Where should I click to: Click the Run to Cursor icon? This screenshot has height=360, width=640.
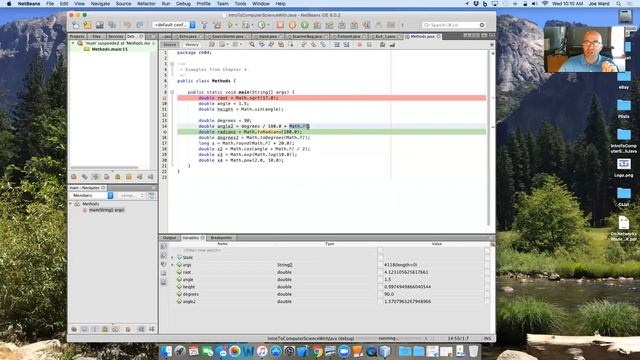tap(366, 25)
